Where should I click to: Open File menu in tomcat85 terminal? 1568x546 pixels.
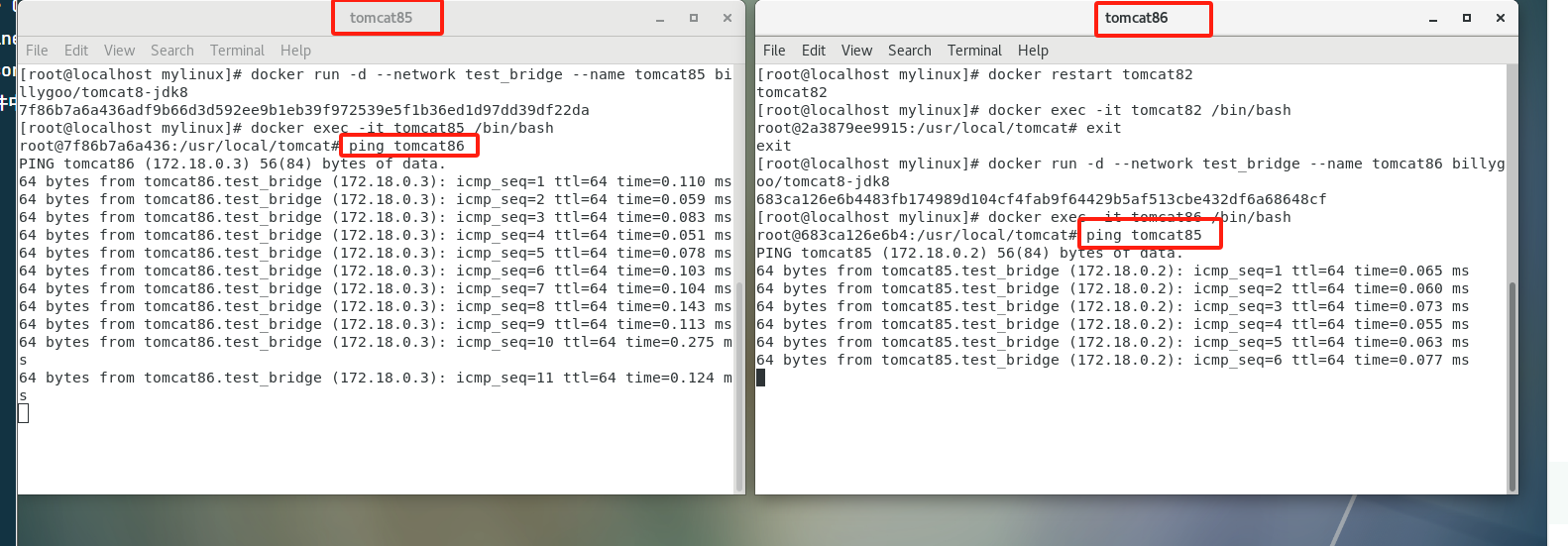(37, 51)
